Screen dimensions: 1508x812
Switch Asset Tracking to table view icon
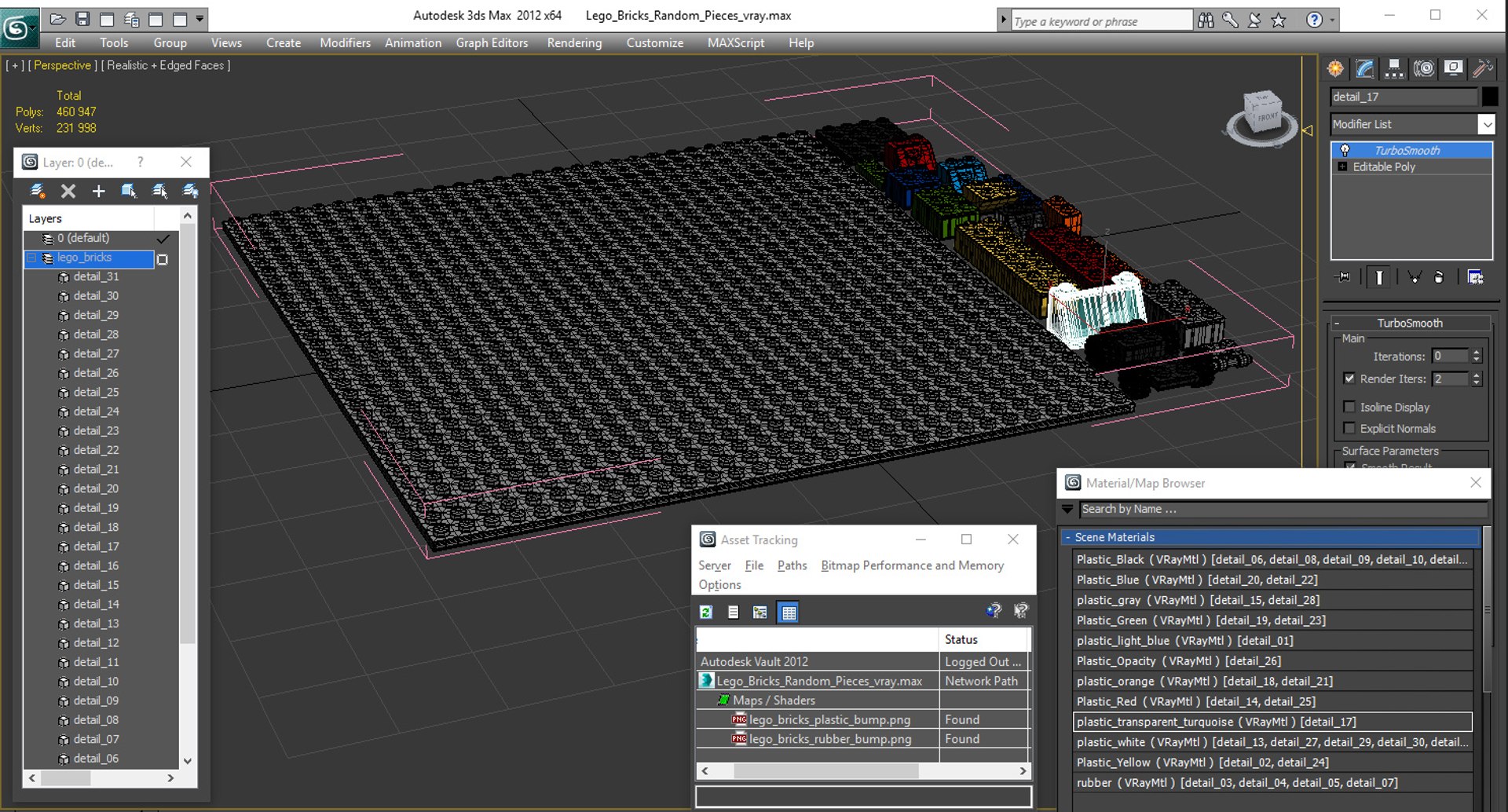789,613
